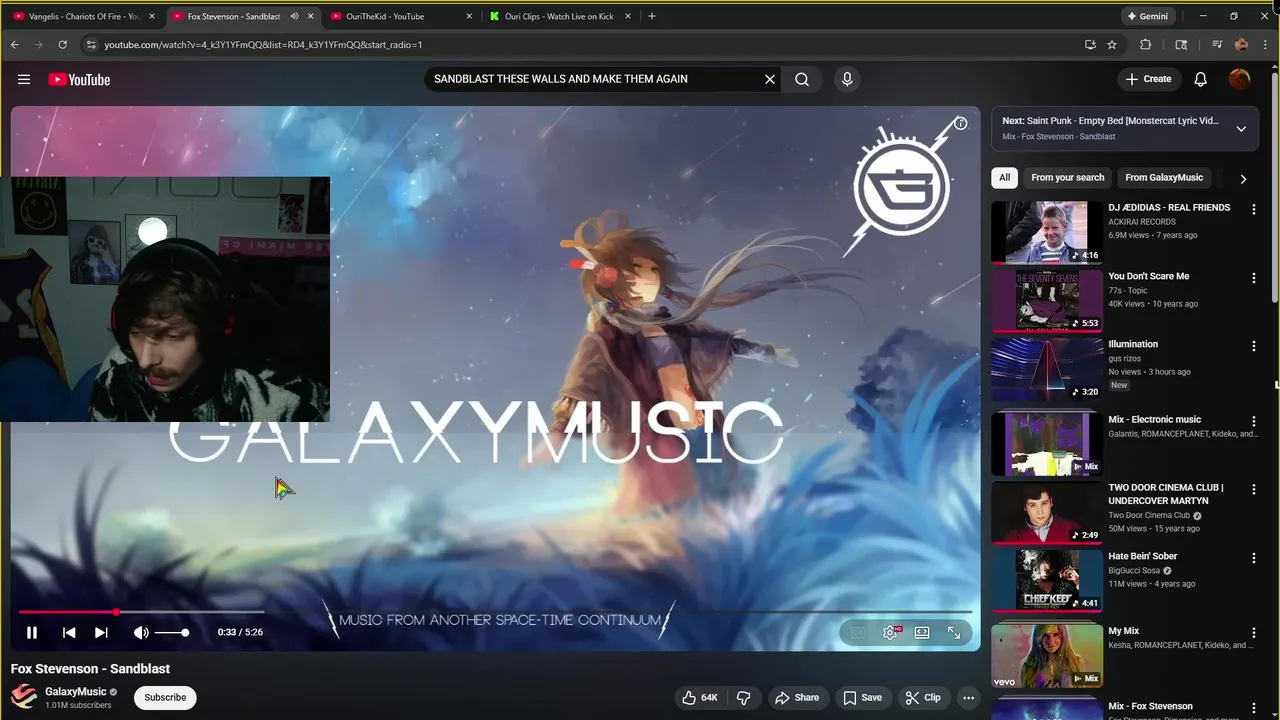Screen dimensions: 1280x720
Task: Save the video to a playlist
Action: tap(862, 697)
